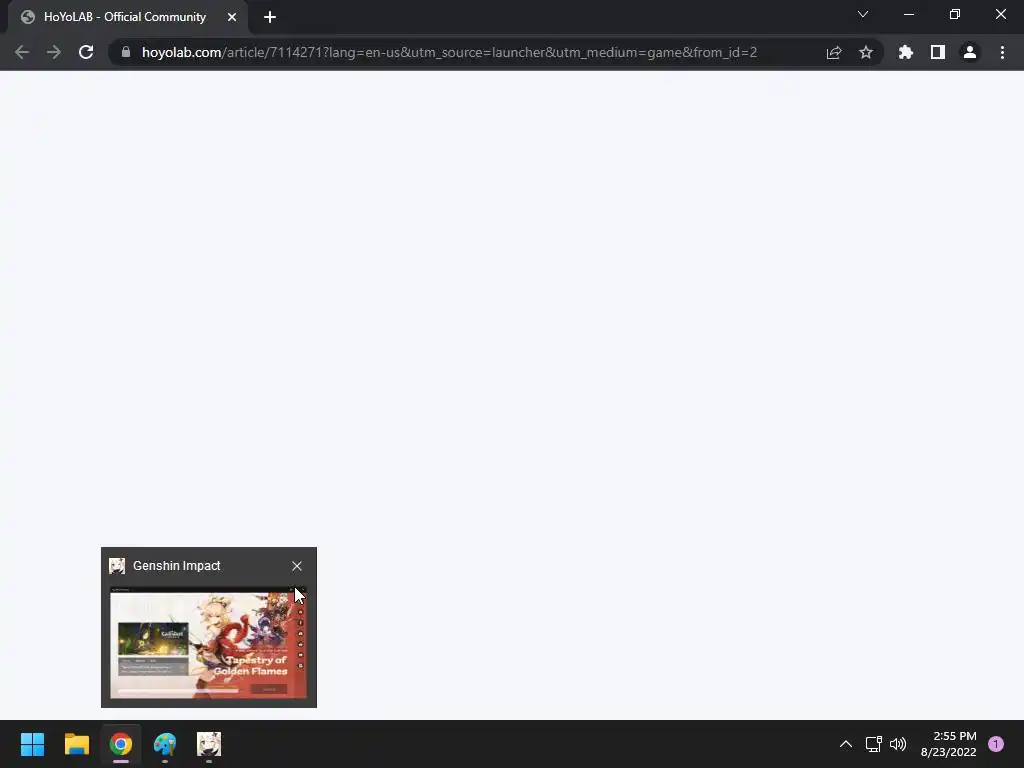Reload the HoYoLAB page
1024x768 pixels.
(86, 52)
